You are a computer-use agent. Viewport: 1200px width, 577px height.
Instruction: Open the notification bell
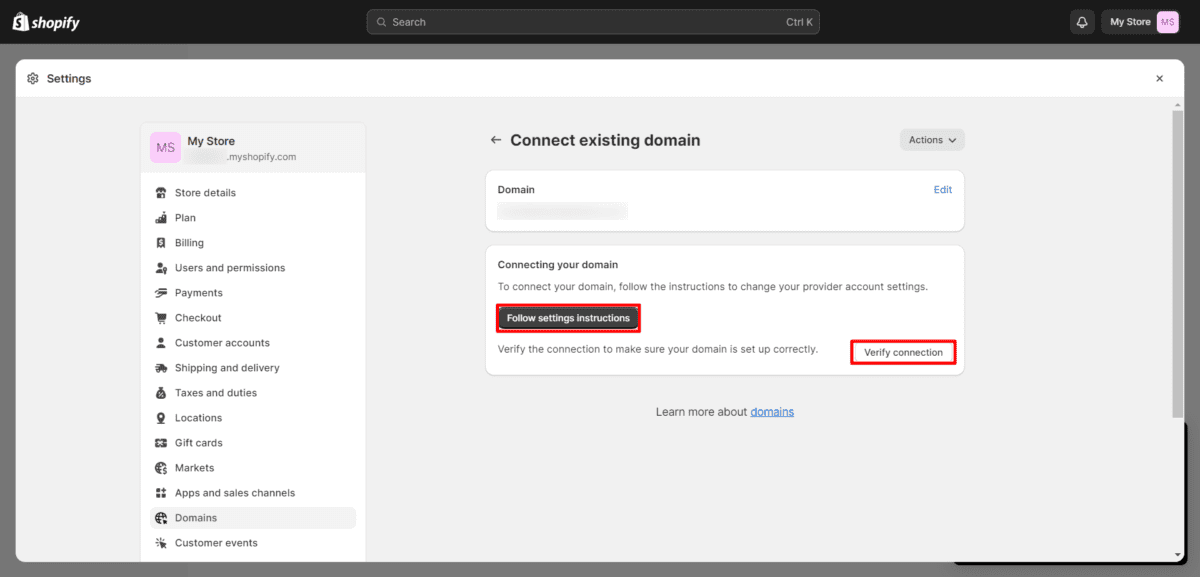1081,21
